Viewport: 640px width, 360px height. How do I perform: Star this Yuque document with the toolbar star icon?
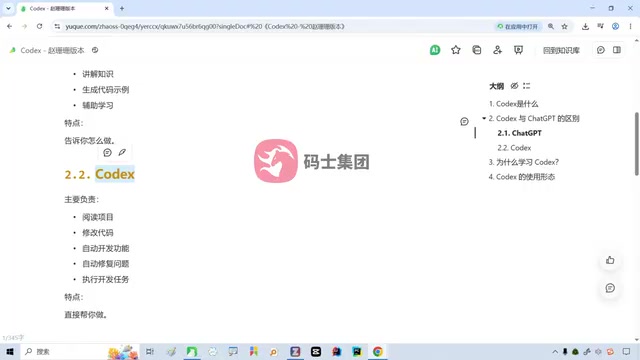point(456,50)
